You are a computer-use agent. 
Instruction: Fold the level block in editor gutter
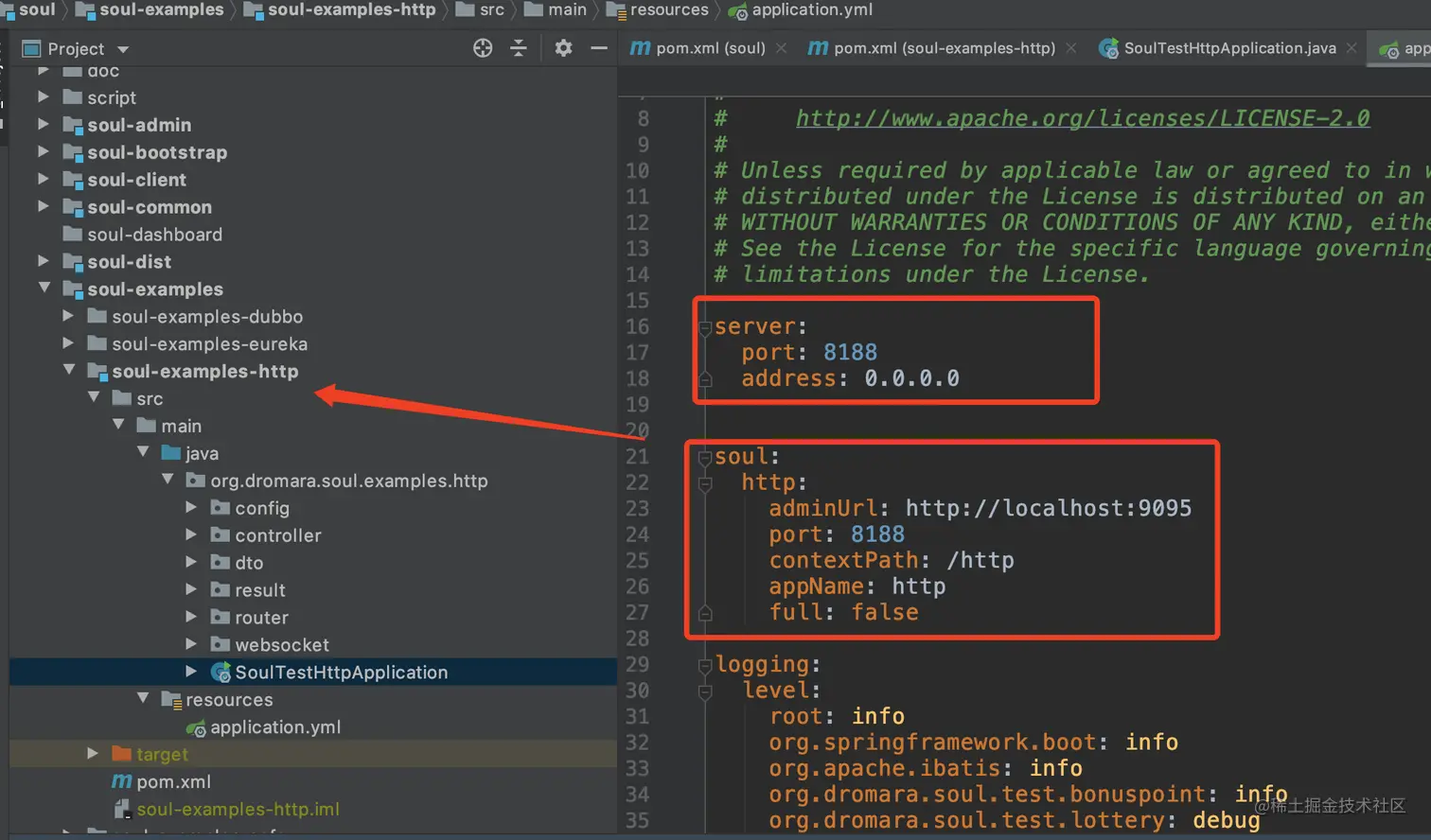tap(705, 691)
